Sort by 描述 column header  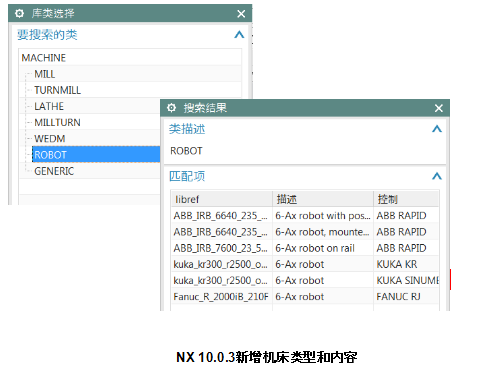tap(323, 199)
